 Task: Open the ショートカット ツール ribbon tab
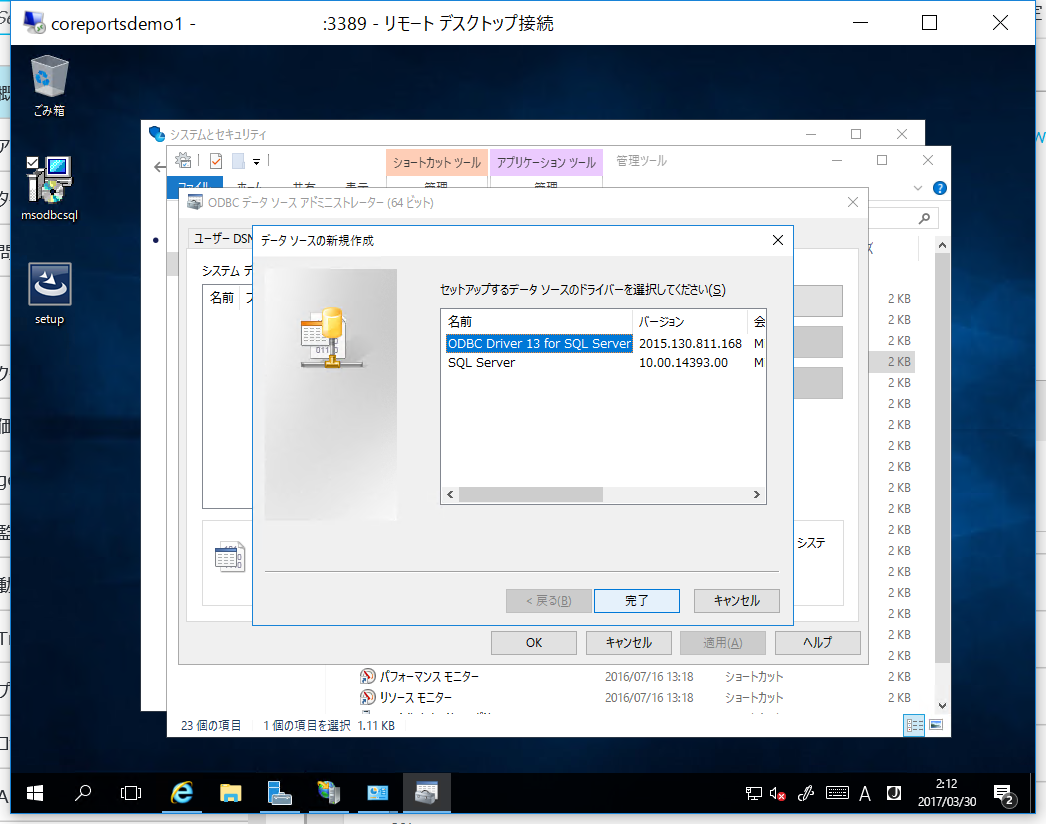coord(437,162)
